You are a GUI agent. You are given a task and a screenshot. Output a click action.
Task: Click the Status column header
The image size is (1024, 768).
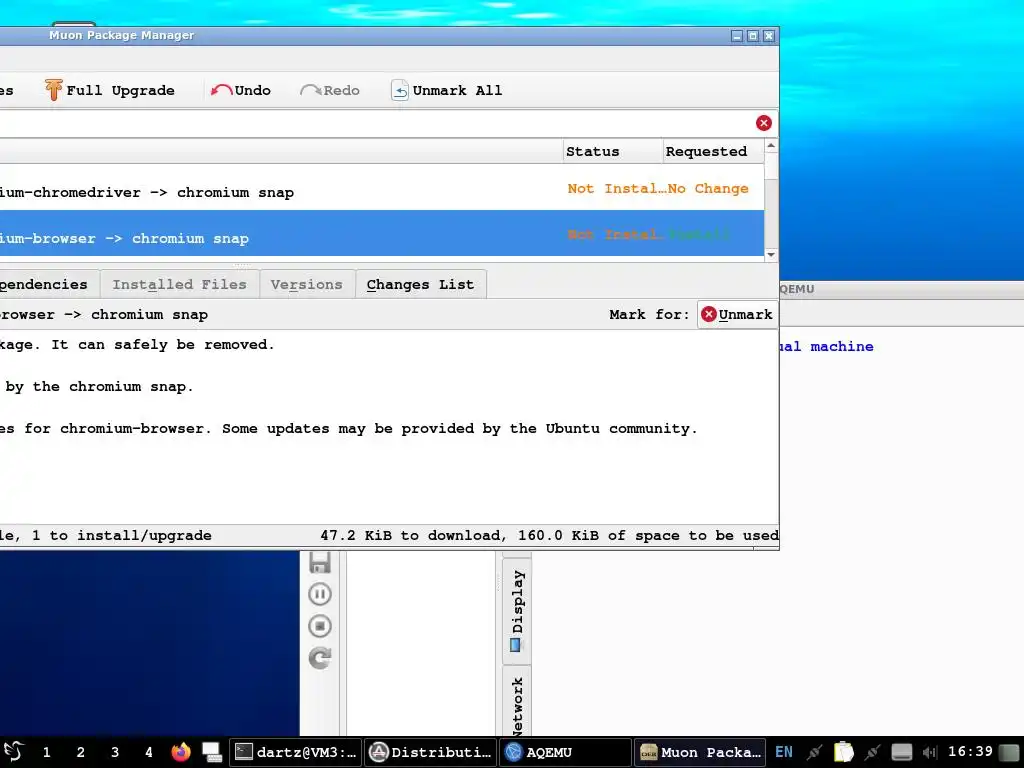(x=613, y=151)
